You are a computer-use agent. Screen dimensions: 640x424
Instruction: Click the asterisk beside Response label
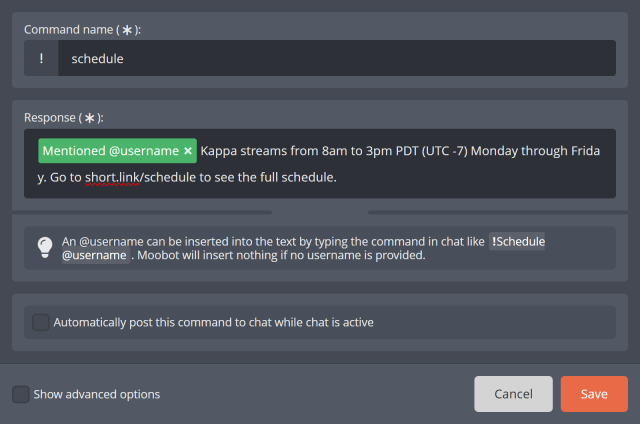(89, 118)
